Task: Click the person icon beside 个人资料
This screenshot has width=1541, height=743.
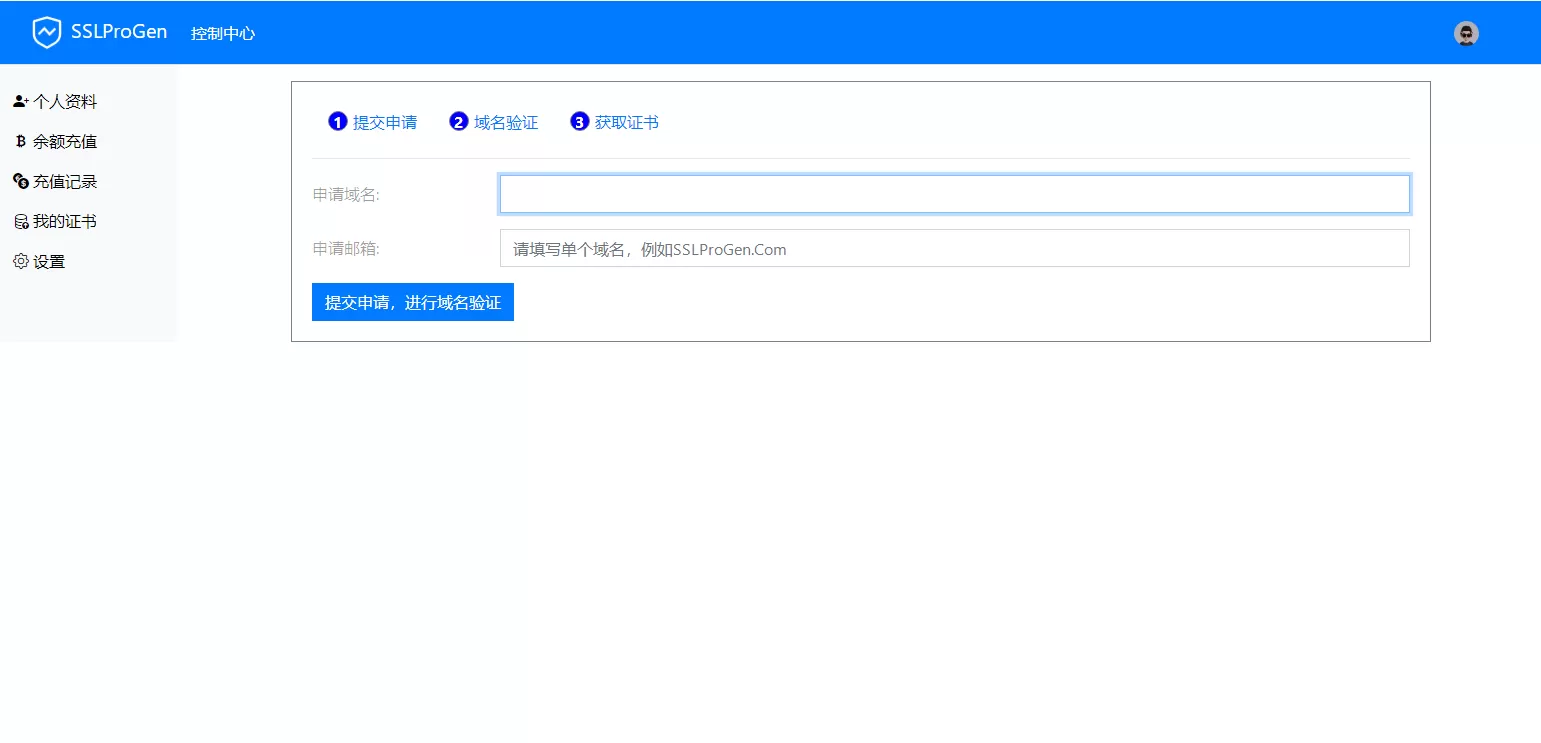Action: point(20,102)
